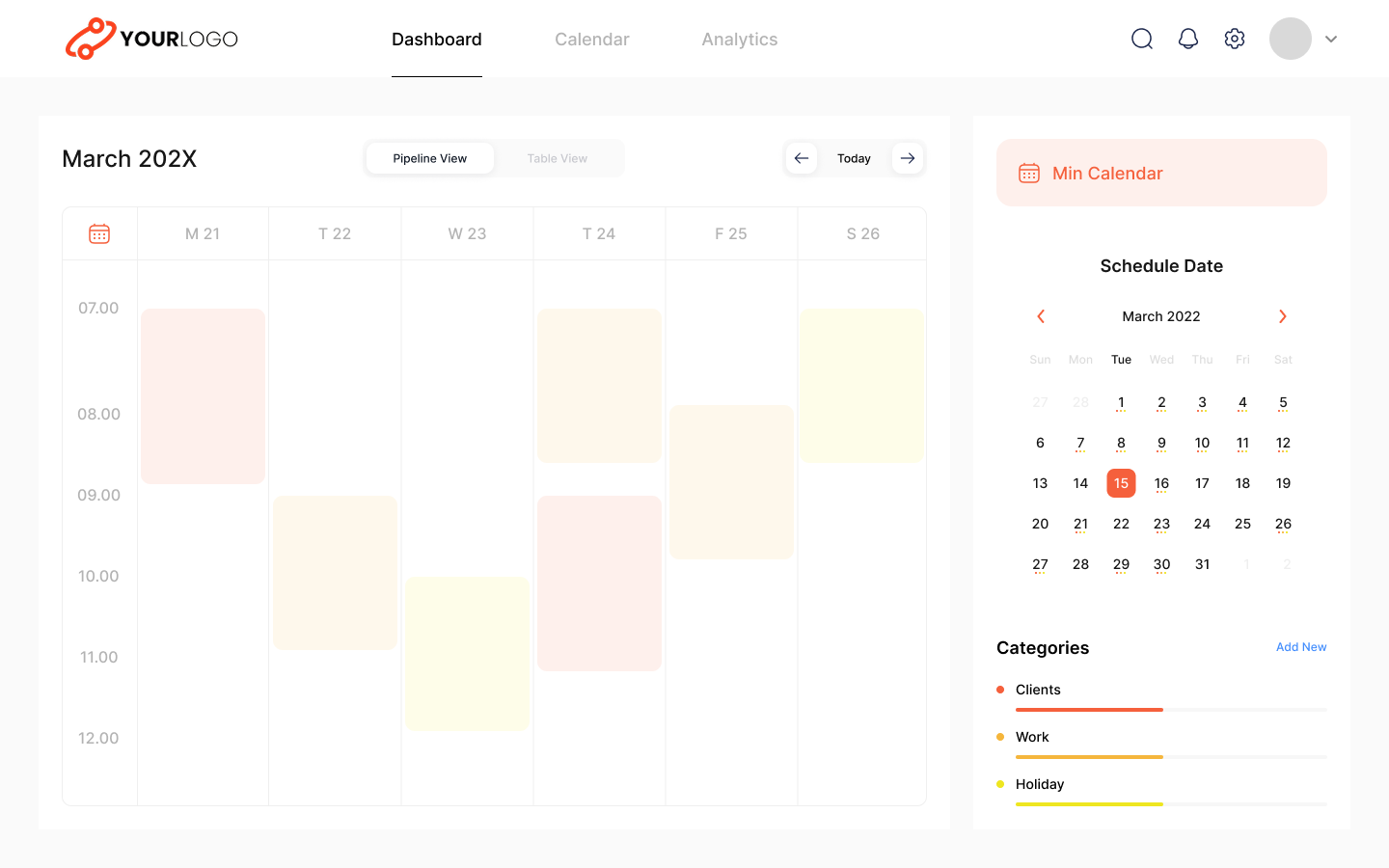Show previous month in mini calendar
Viewport: 1389px width, 868px height.
(1041, 316)
